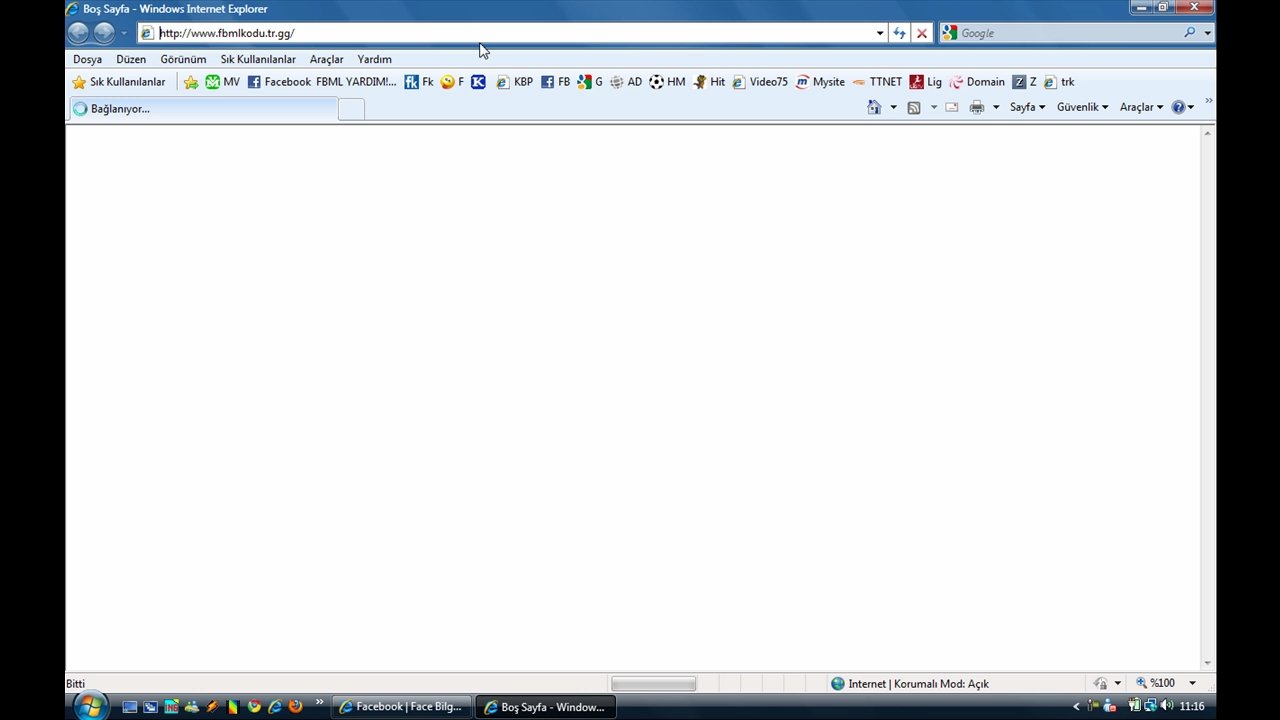
Task: Open the Z favorites shortcut
Action: [x=1024, y=82]
